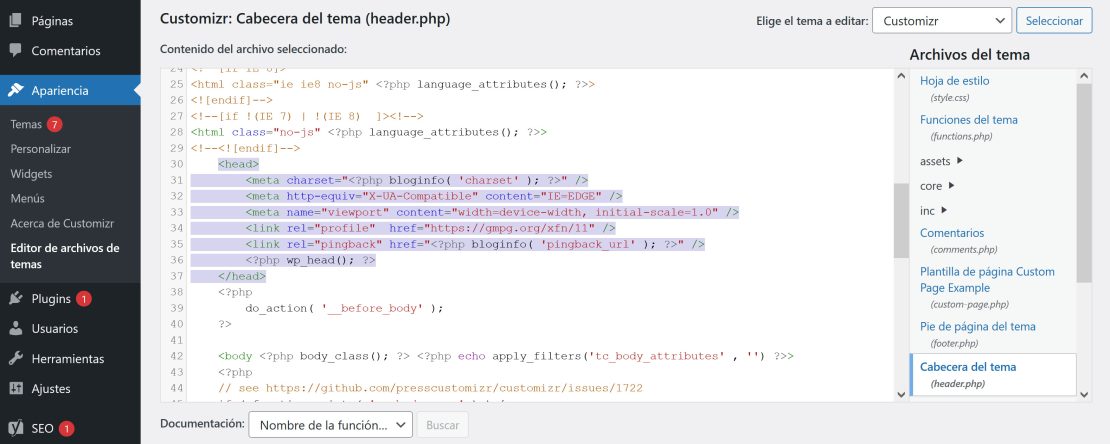Click the wp_head() line
Viewport: 1110px width, 444px height.
click(x=310, y=260)
